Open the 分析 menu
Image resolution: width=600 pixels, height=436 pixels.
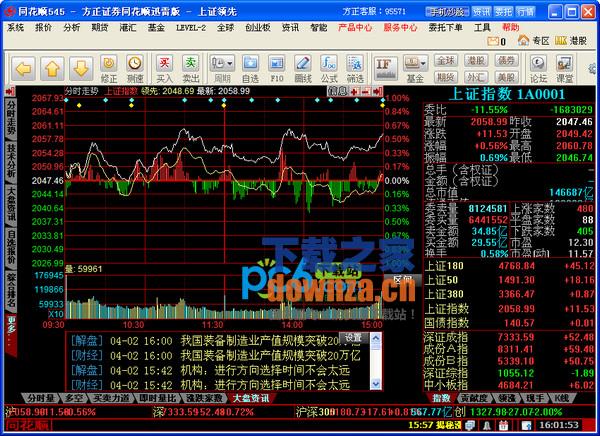[x=71, y=28]
